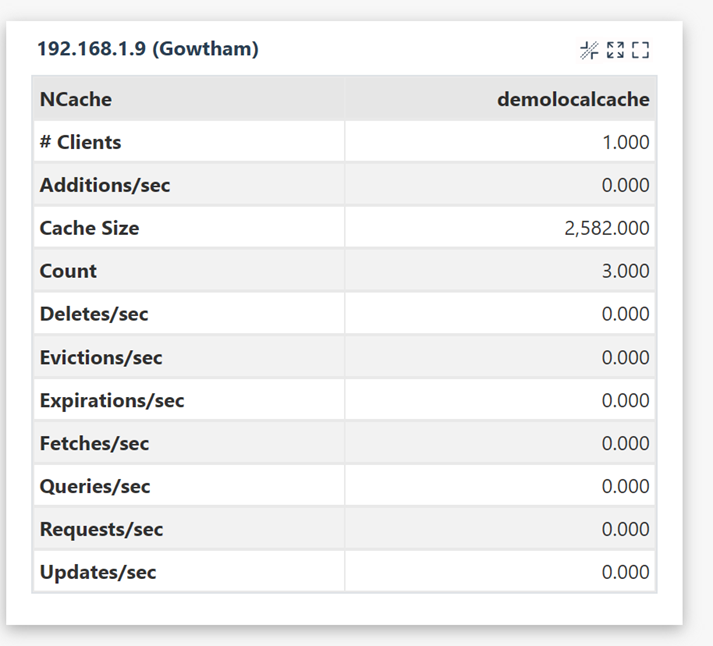Select the Queries/sec counter row

pos(344,486)
